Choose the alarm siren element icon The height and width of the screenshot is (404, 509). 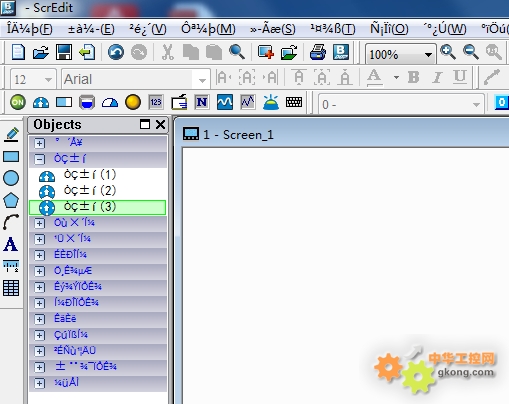[x=271, y=102]
